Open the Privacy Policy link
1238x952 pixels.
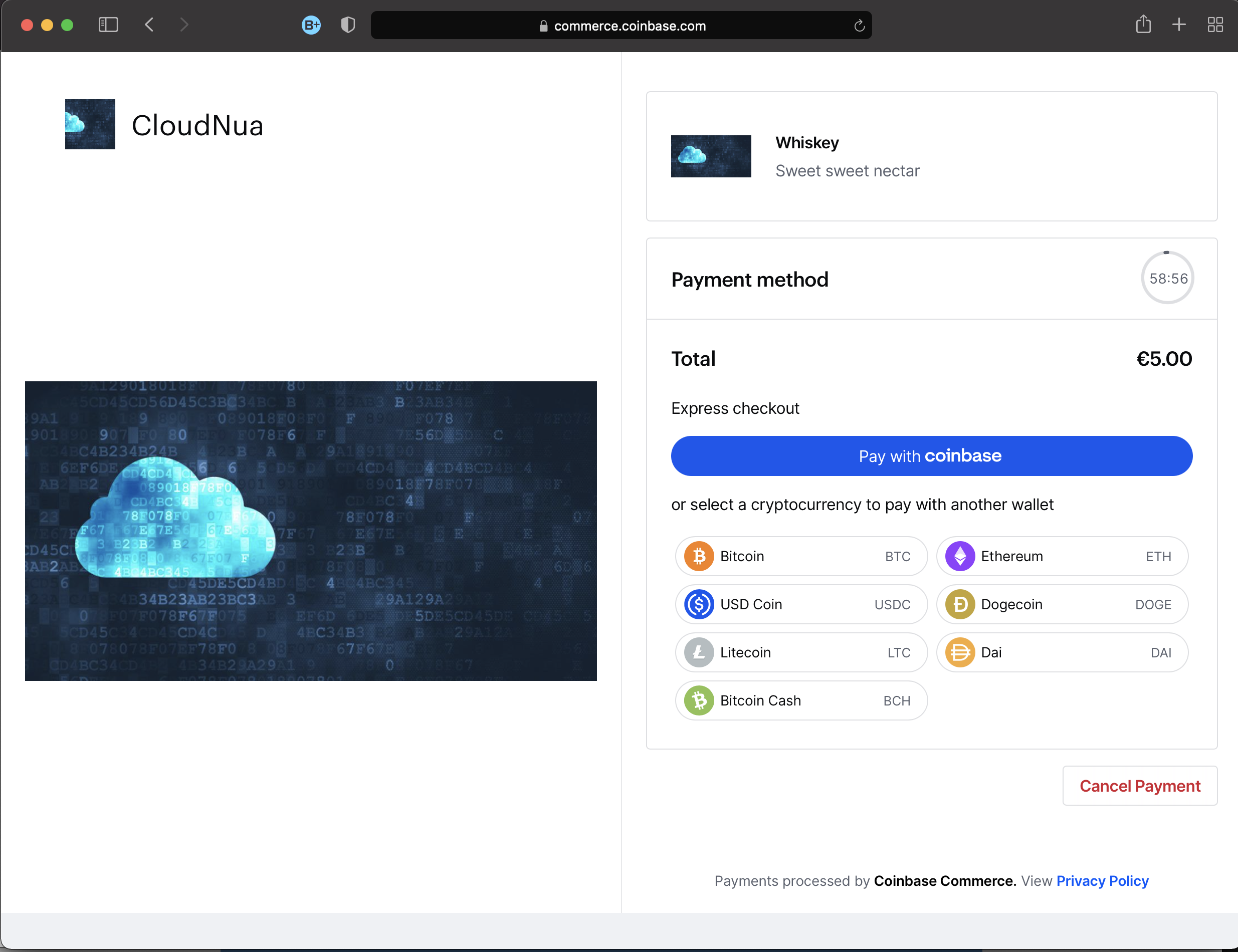click(x=1102, y=881)
